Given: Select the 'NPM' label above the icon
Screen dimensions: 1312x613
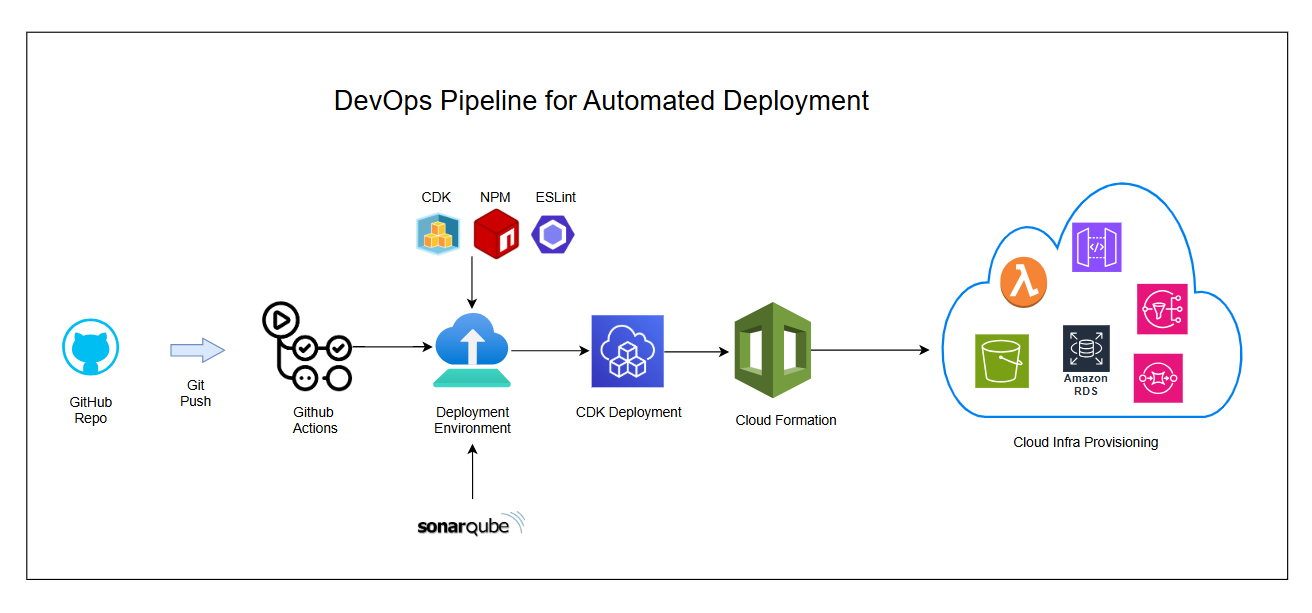Looking at the screenshot, I should (x=495, y=197).
